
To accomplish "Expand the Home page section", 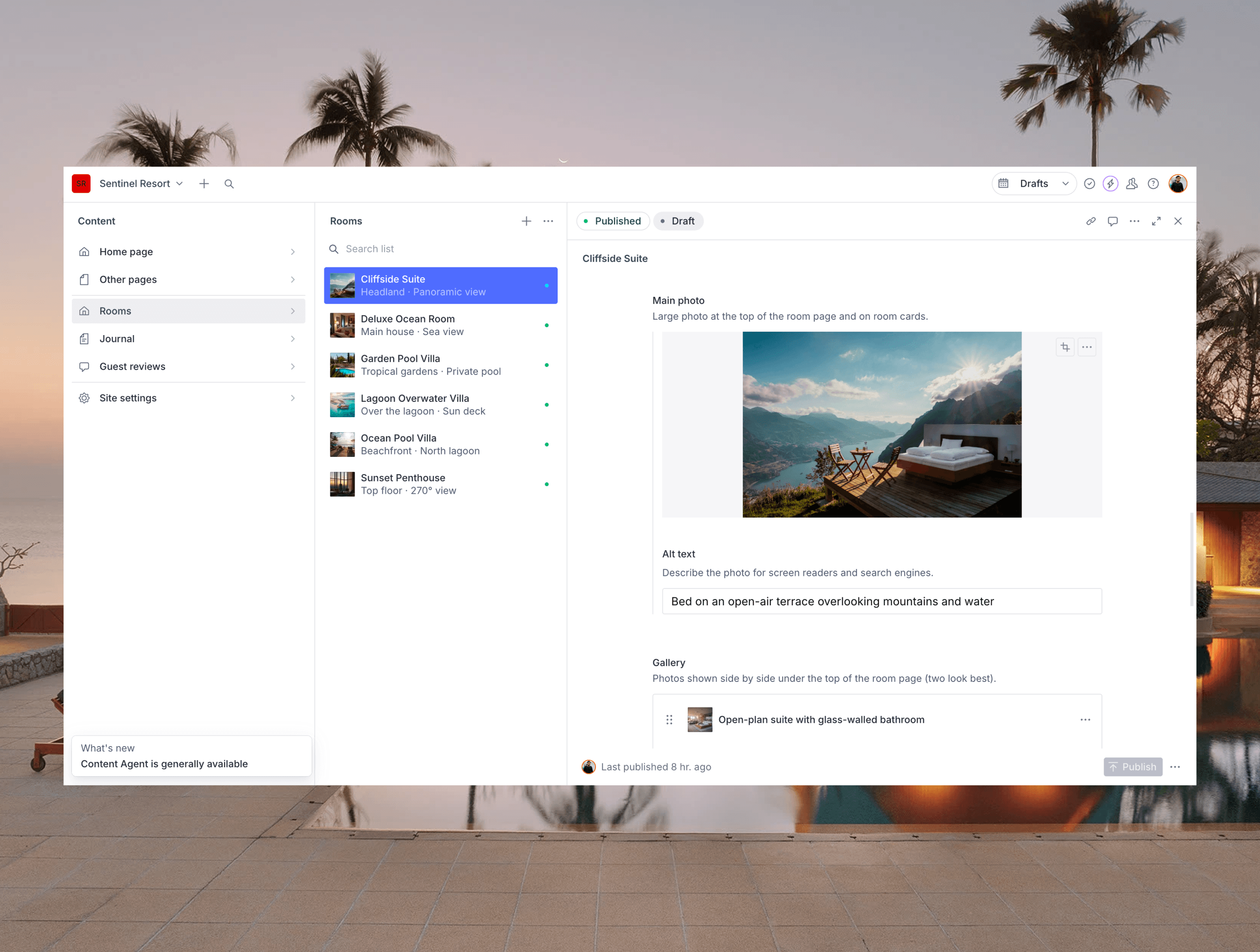I will 189,252.
